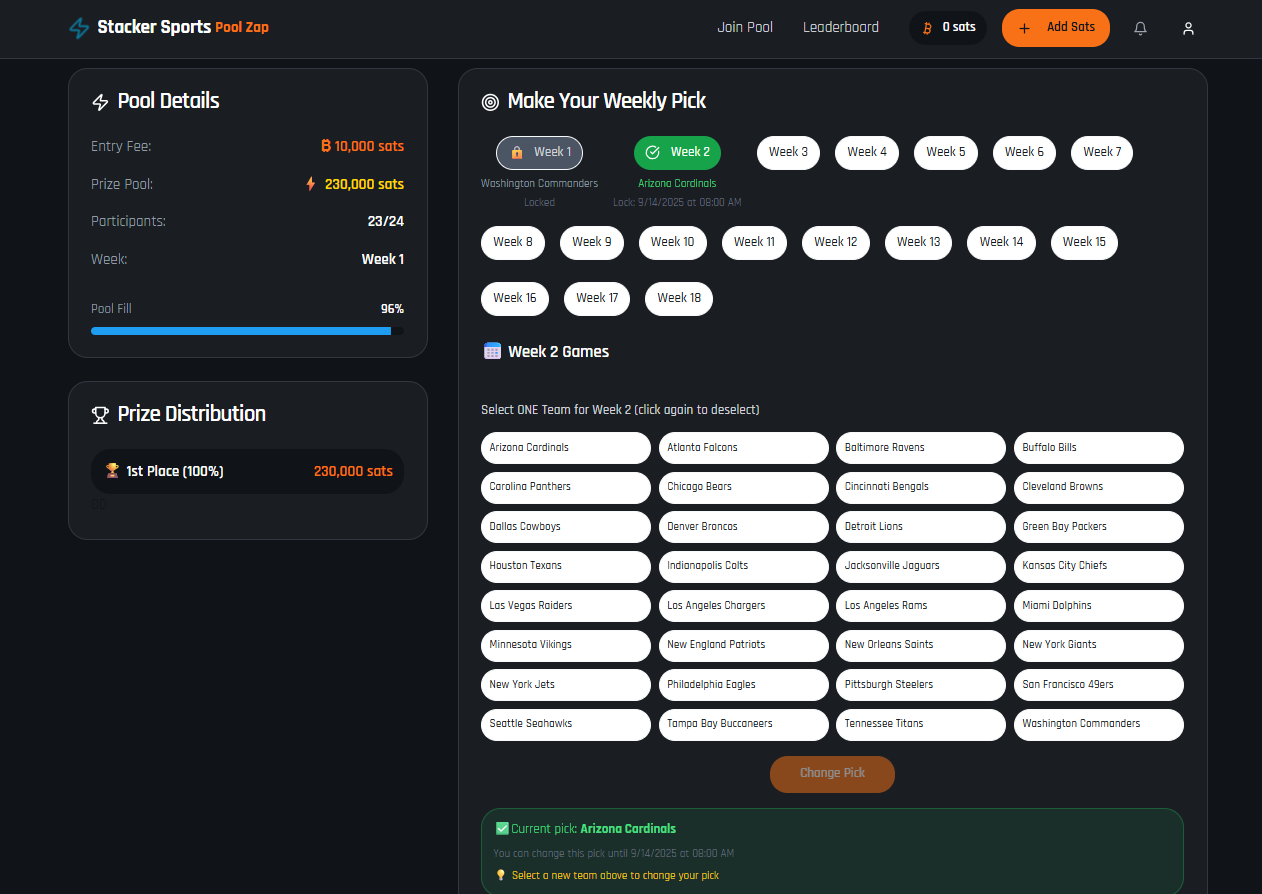This screenshot has height=894, width=1262.
Task: Open the notifications bell icon
Action: pos(1140,28)
